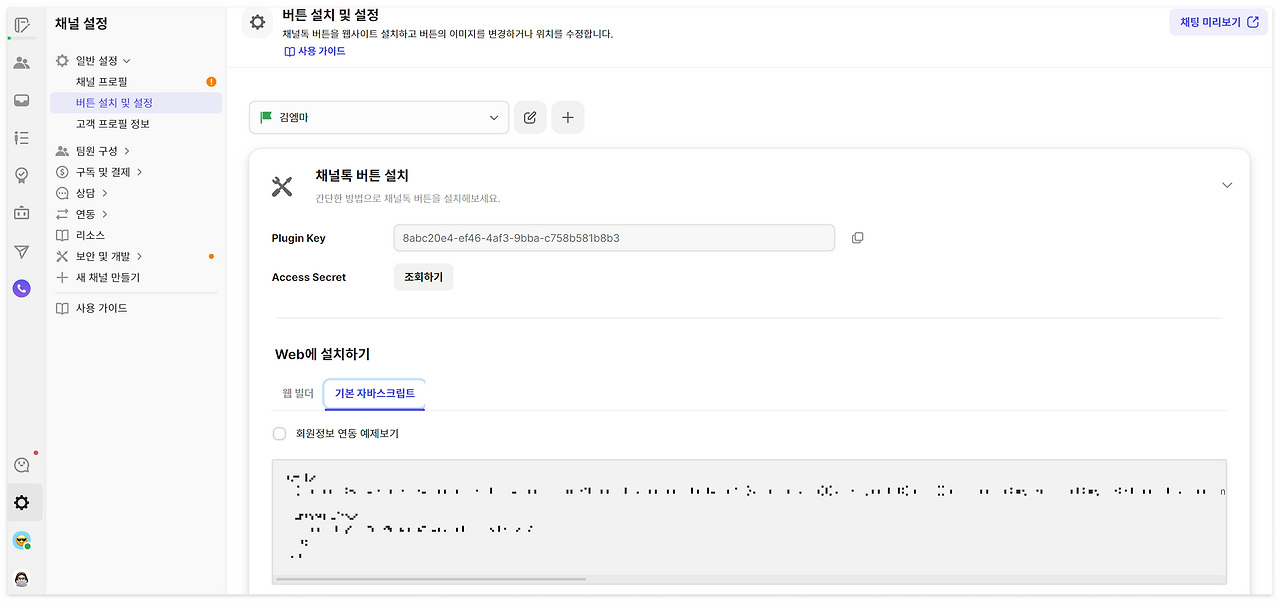Viewport: 1280px width, 602px height.
Task: Select the workflow briefcase icon in left sidebar
Action: click(x=21, y=212)
